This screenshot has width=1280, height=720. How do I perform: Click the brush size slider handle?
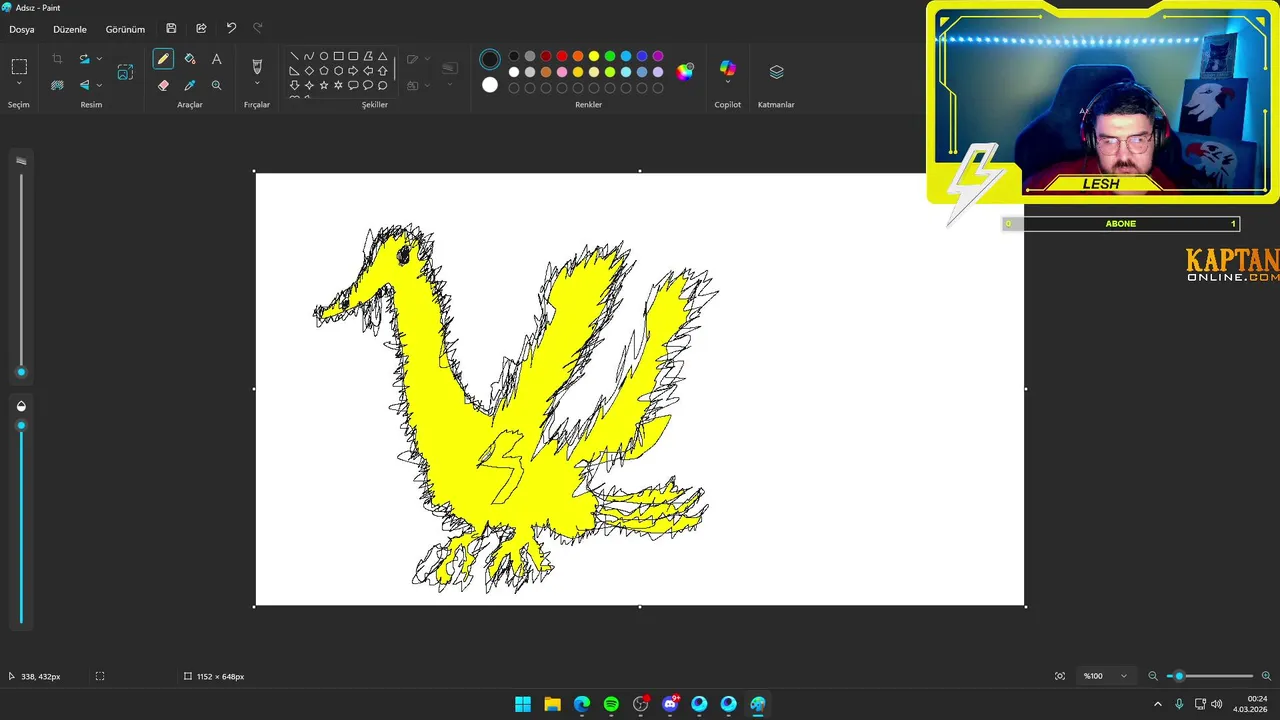tap(21, 372)
